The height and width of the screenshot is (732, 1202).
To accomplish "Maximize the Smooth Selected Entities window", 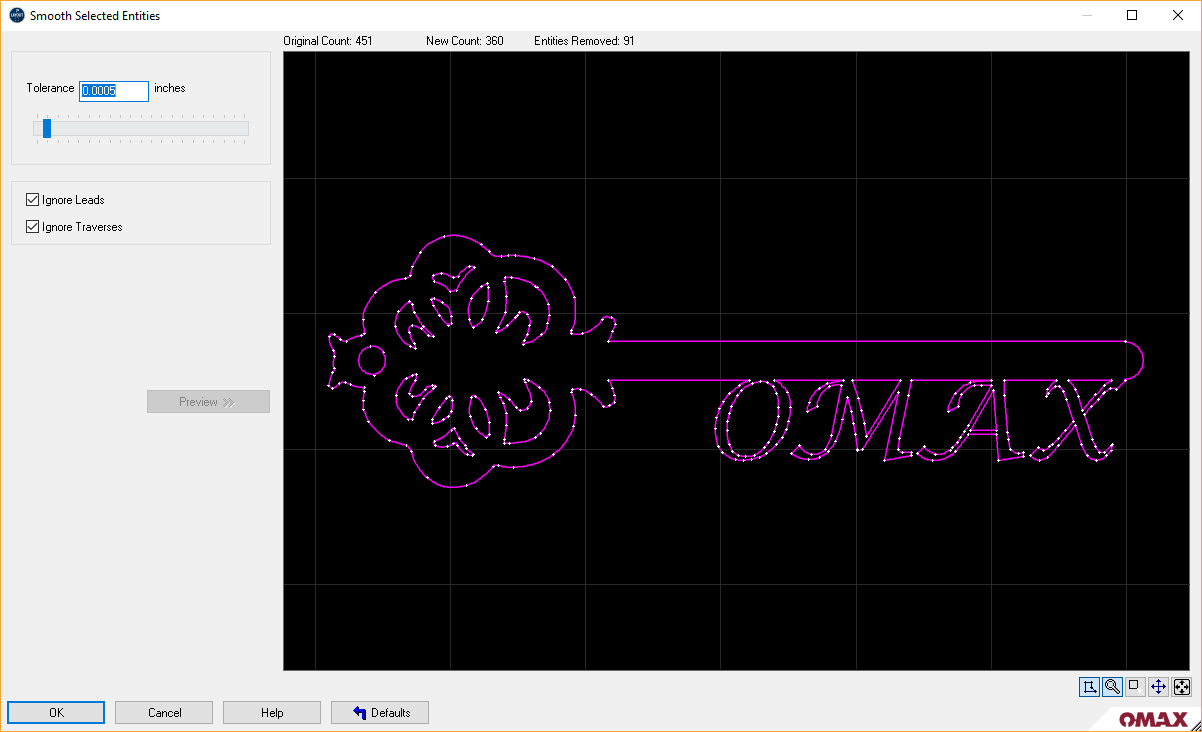I will click(1132, 15).
